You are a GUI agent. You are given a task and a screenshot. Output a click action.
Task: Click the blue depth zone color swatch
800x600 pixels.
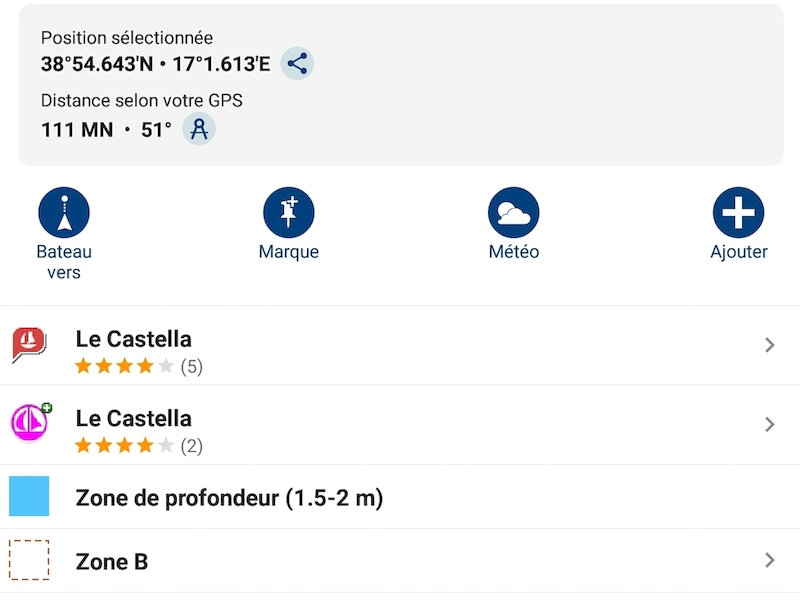[x=29, y=496]
